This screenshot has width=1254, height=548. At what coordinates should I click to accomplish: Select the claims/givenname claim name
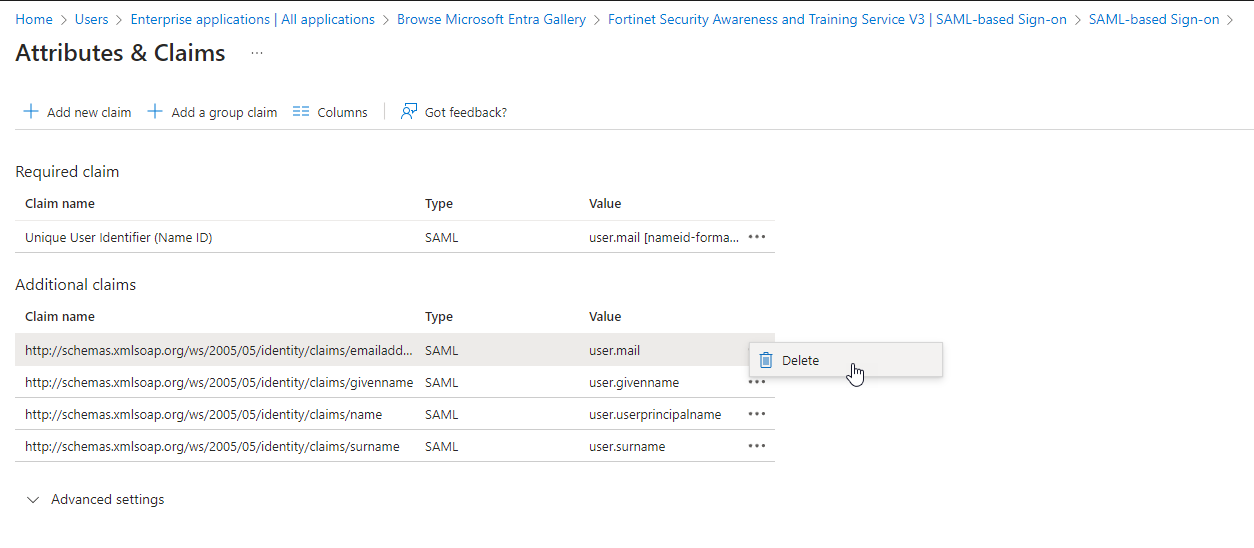coord(219,382)
